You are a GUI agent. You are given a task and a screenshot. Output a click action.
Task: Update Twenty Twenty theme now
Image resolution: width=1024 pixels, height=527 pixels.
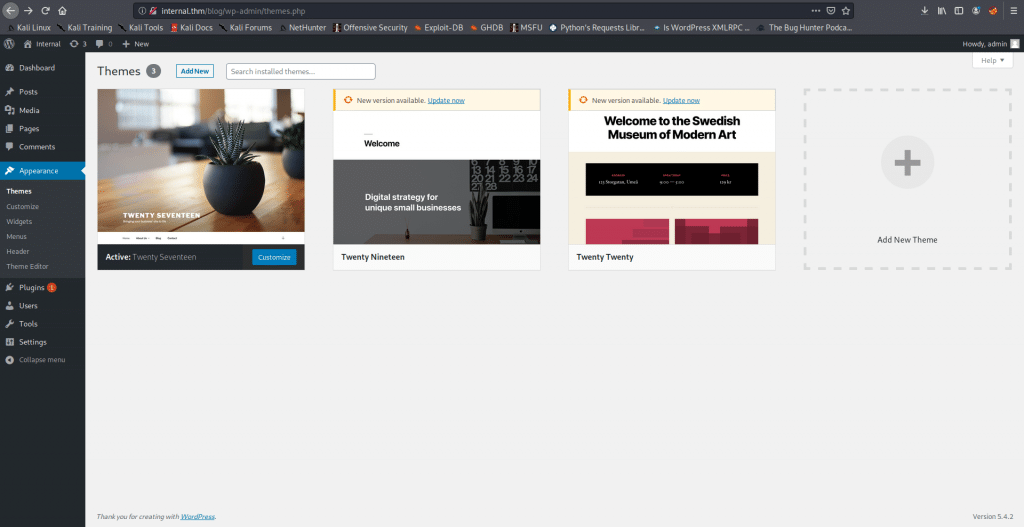click(x=681, y=101)
